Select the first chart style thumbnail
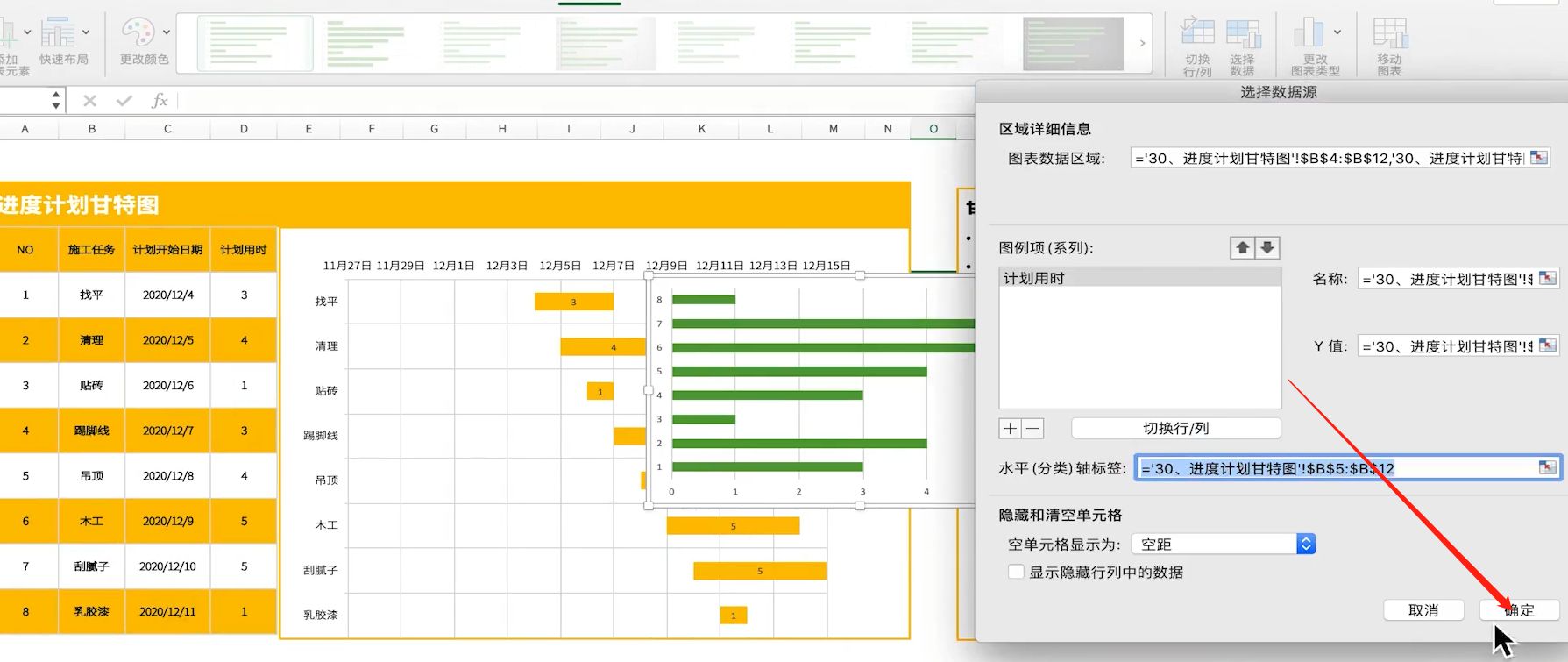Screen dimensions: 1568x662 click(255, 43)
